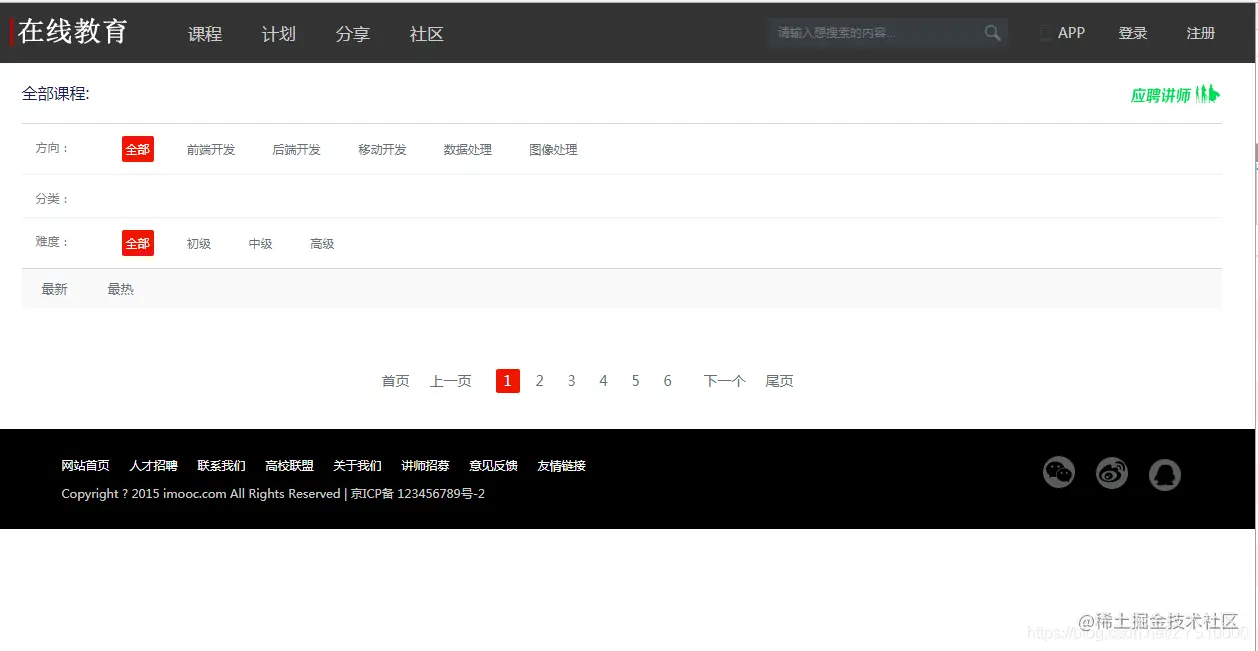Screen dimensions: 1258x651
Task: Open the Weibo share icon
Action: [x=1112, y=473]
